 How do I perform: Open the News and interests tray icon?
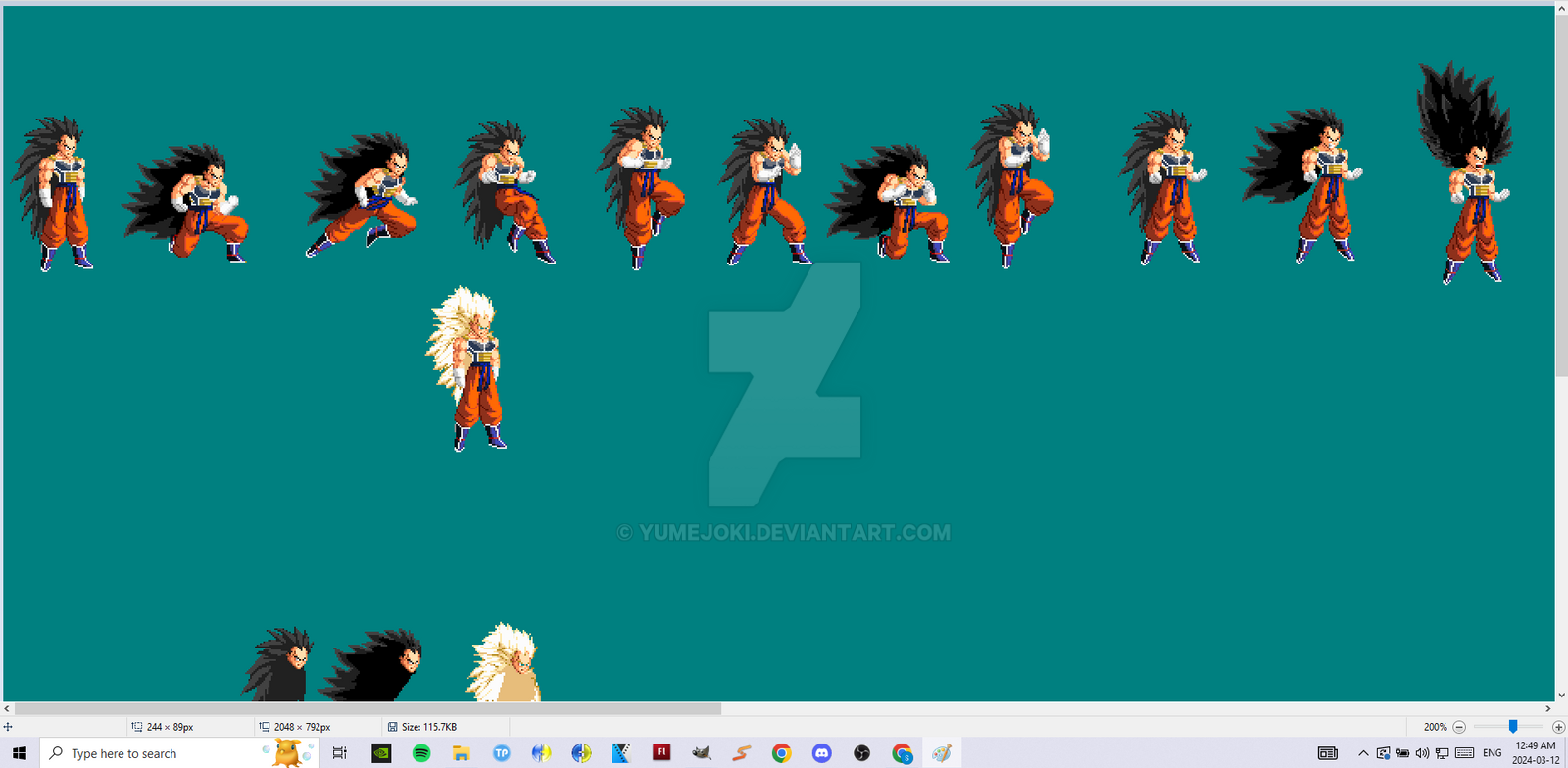[x=1328, y=753]
